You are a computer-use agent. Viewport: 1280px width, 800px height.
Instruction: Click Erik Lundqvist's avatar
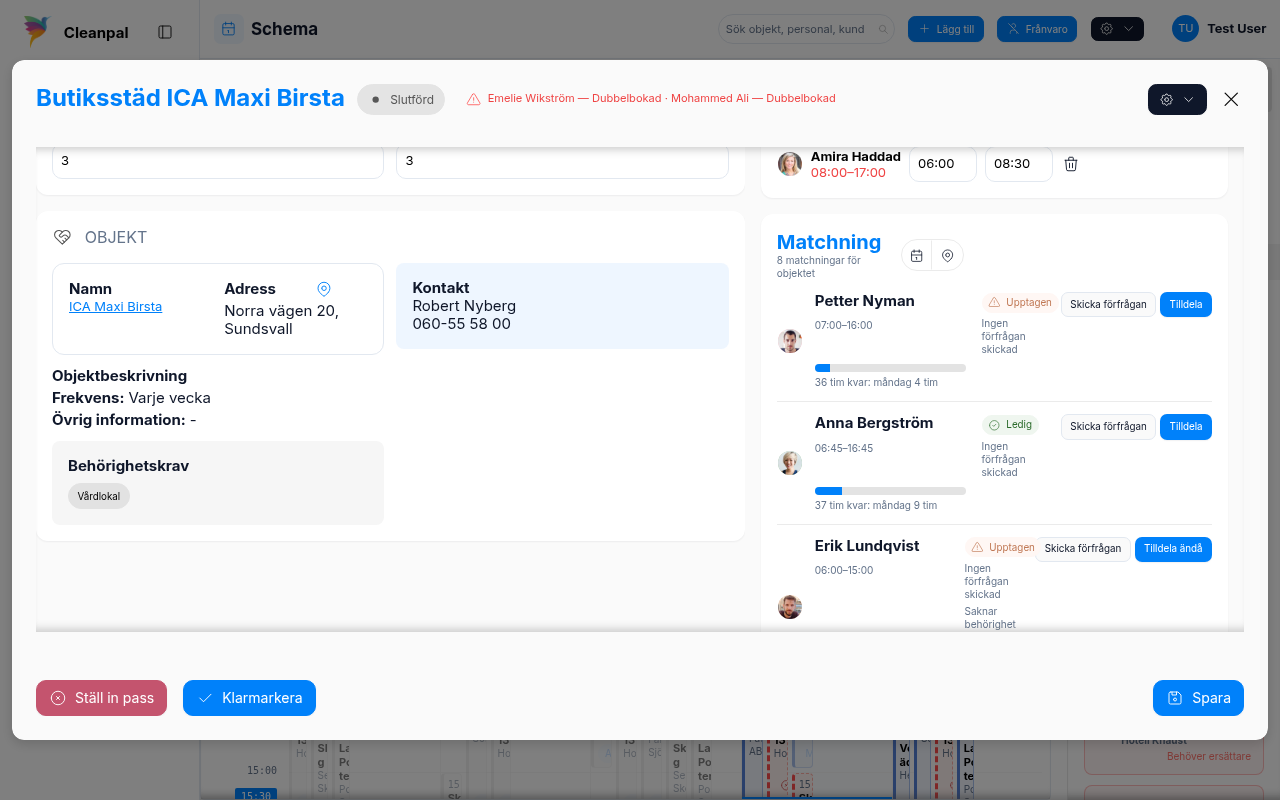(x=790, y=607)
